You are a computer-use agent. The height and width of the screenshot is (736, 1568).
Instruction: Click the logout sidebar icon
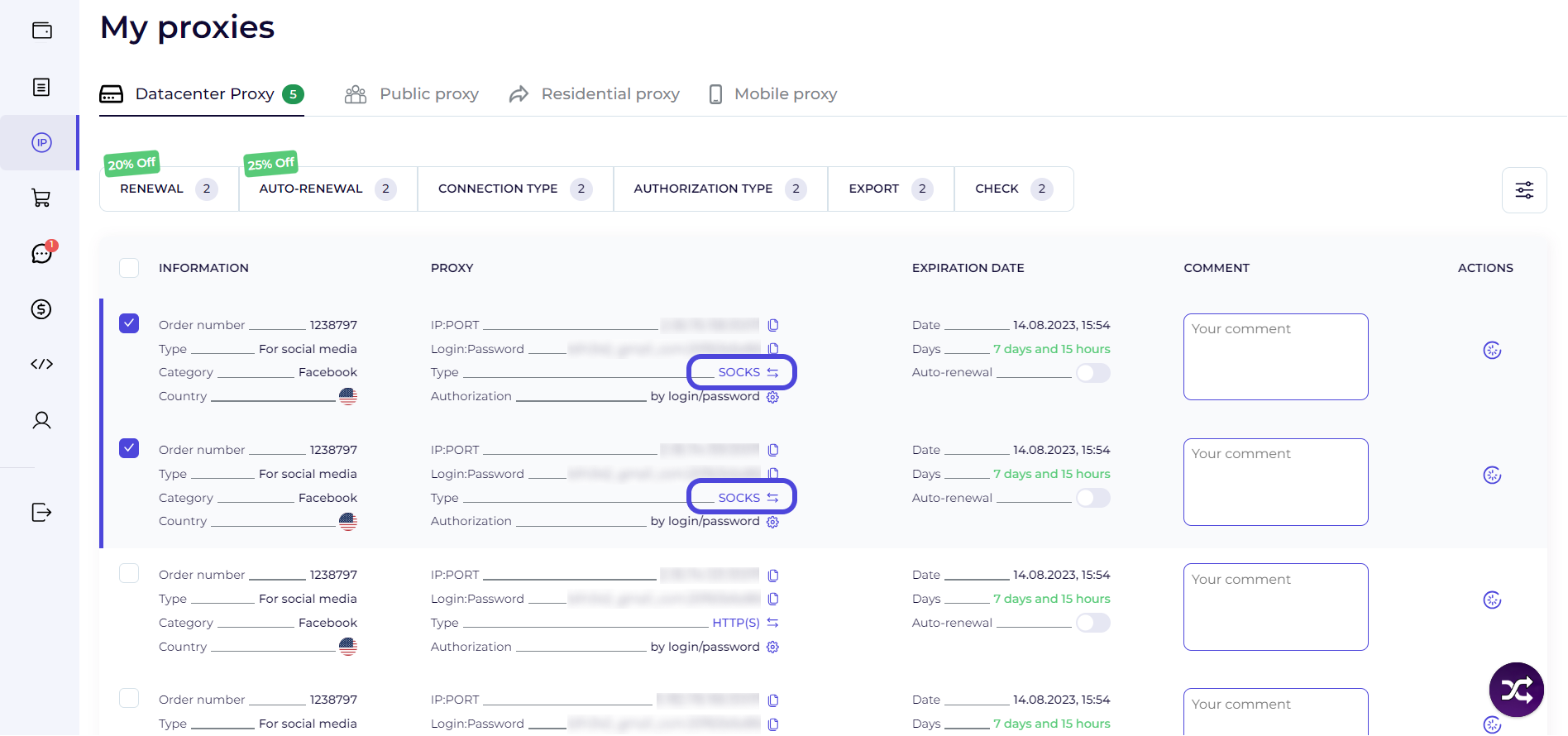(x=41, y=512)
